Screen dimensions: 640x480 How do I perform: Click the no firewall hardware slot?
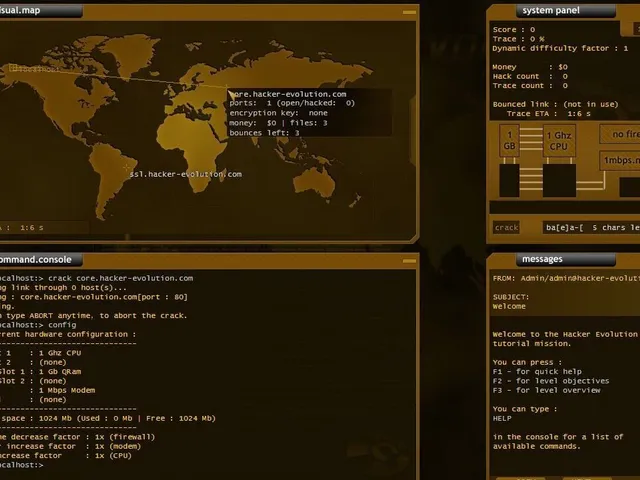(x=620, y=134)
